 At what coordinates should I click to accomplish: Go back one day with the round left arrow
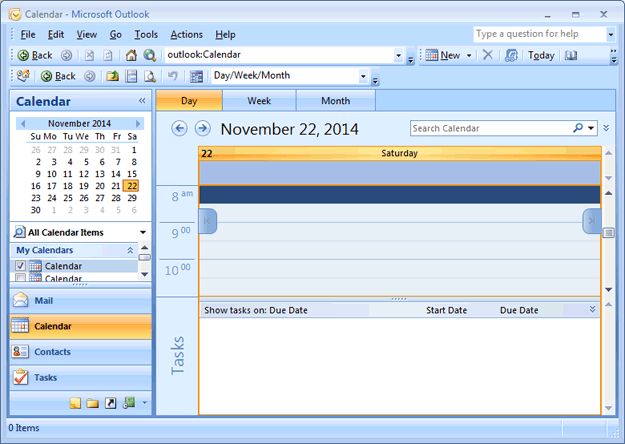coord(179,128)
